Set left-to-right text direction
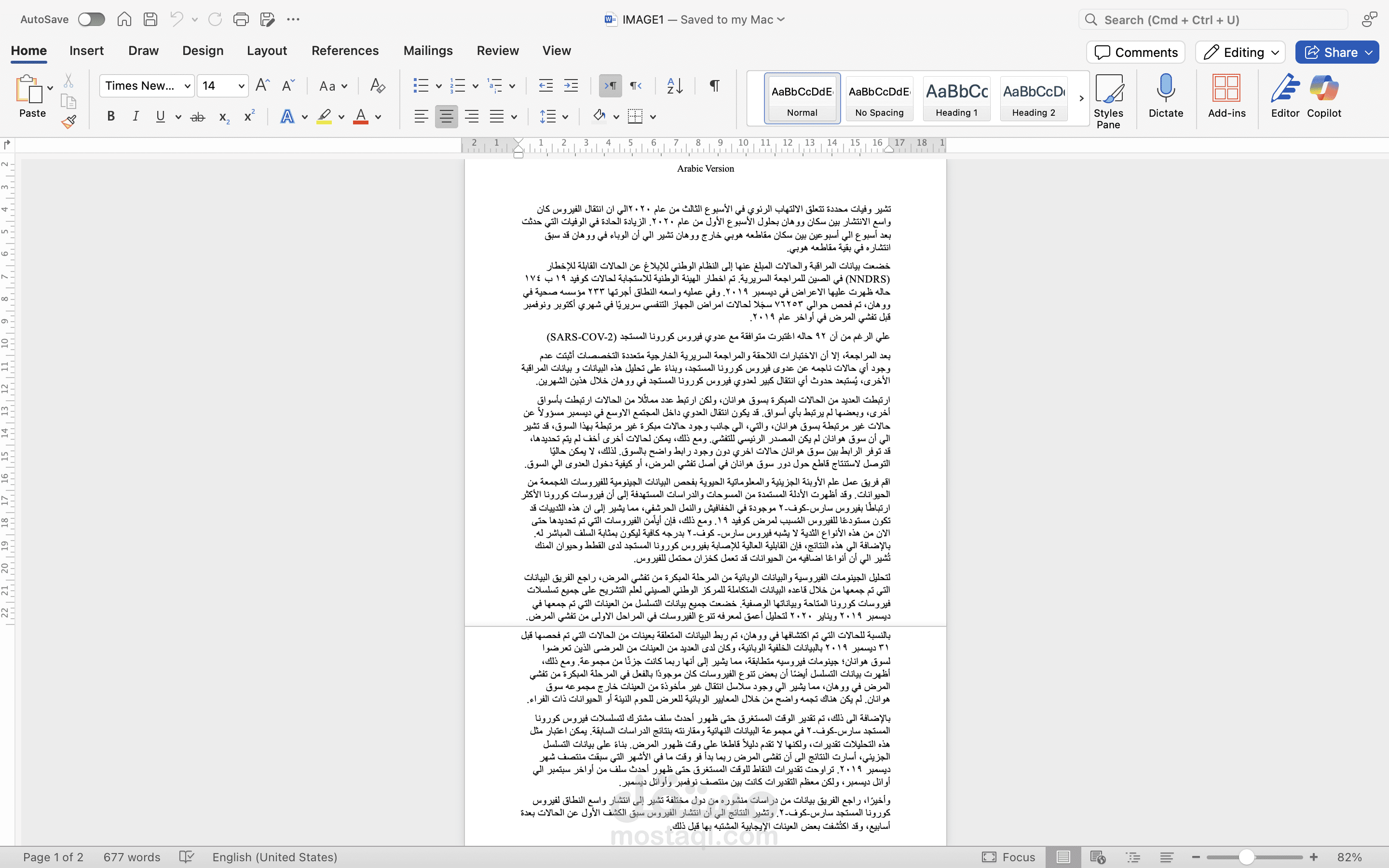 [610, 86]
